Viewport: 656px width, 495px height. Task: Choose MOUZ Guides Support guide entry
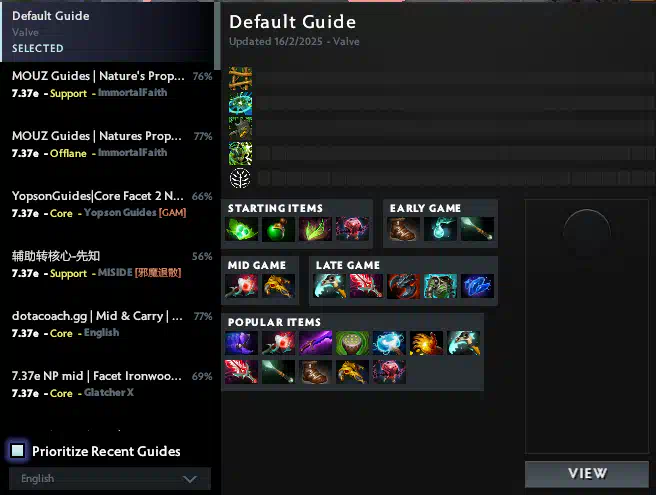[x=110, y=84]
